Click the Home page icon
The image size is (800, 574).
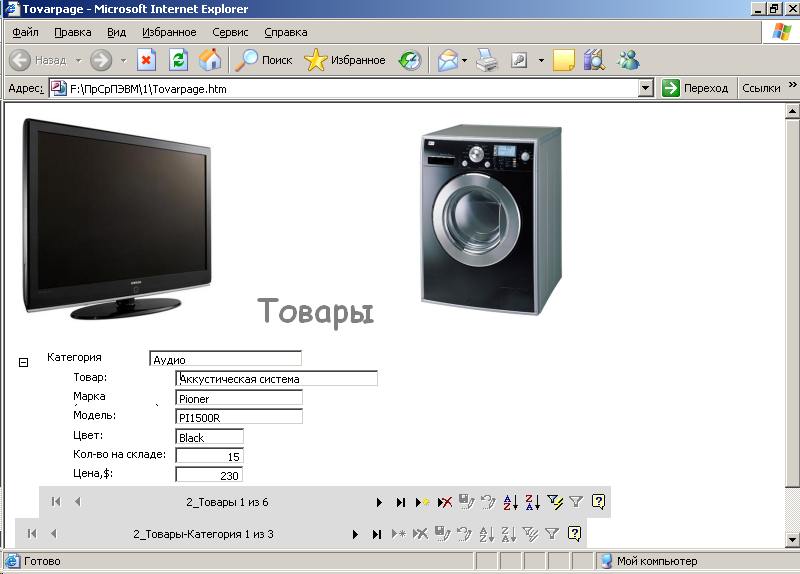pos(210,60)
